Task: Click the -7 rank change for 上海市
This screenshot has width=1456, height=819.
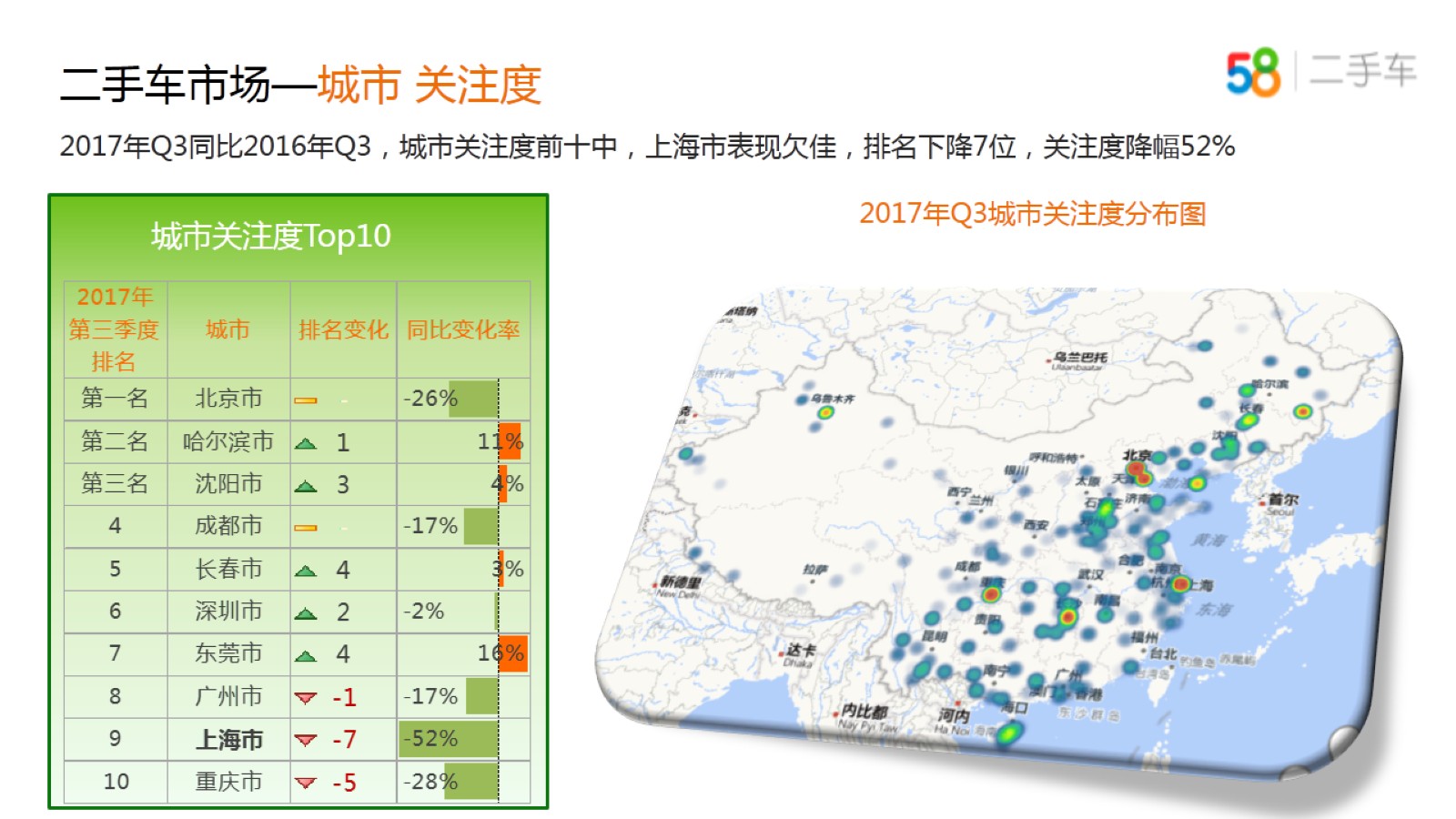Action: pyautogui.click(x=344, y=740)
